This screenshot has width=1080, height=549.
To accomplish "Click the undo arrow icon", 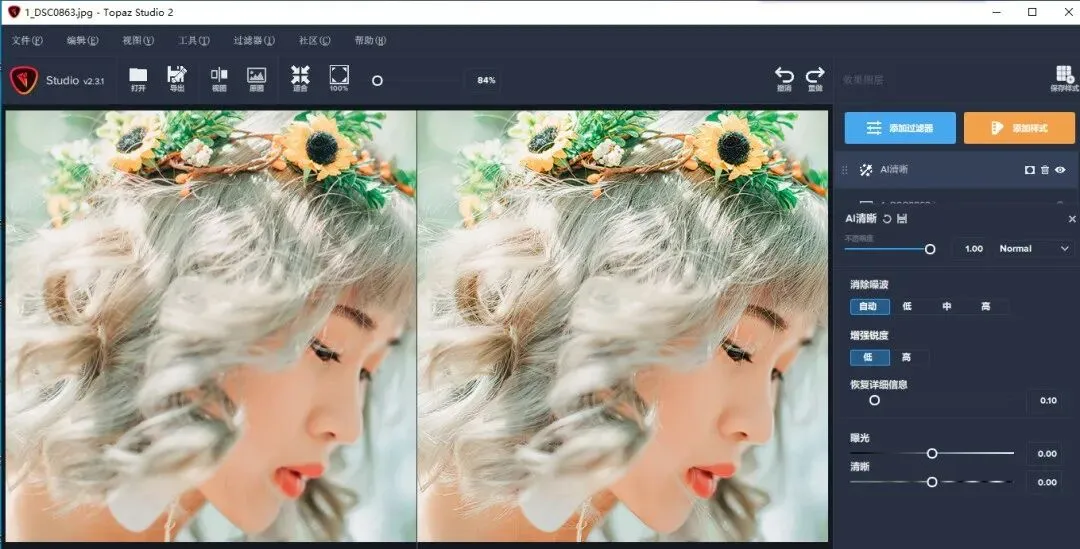I will point(784,75).
